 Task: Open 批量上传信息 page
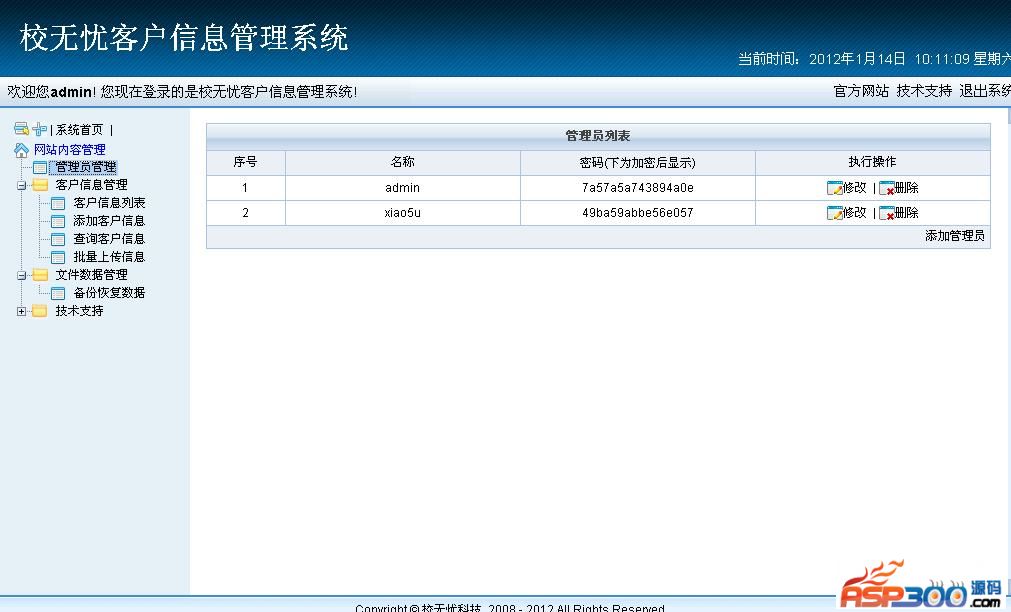[109, 257]
